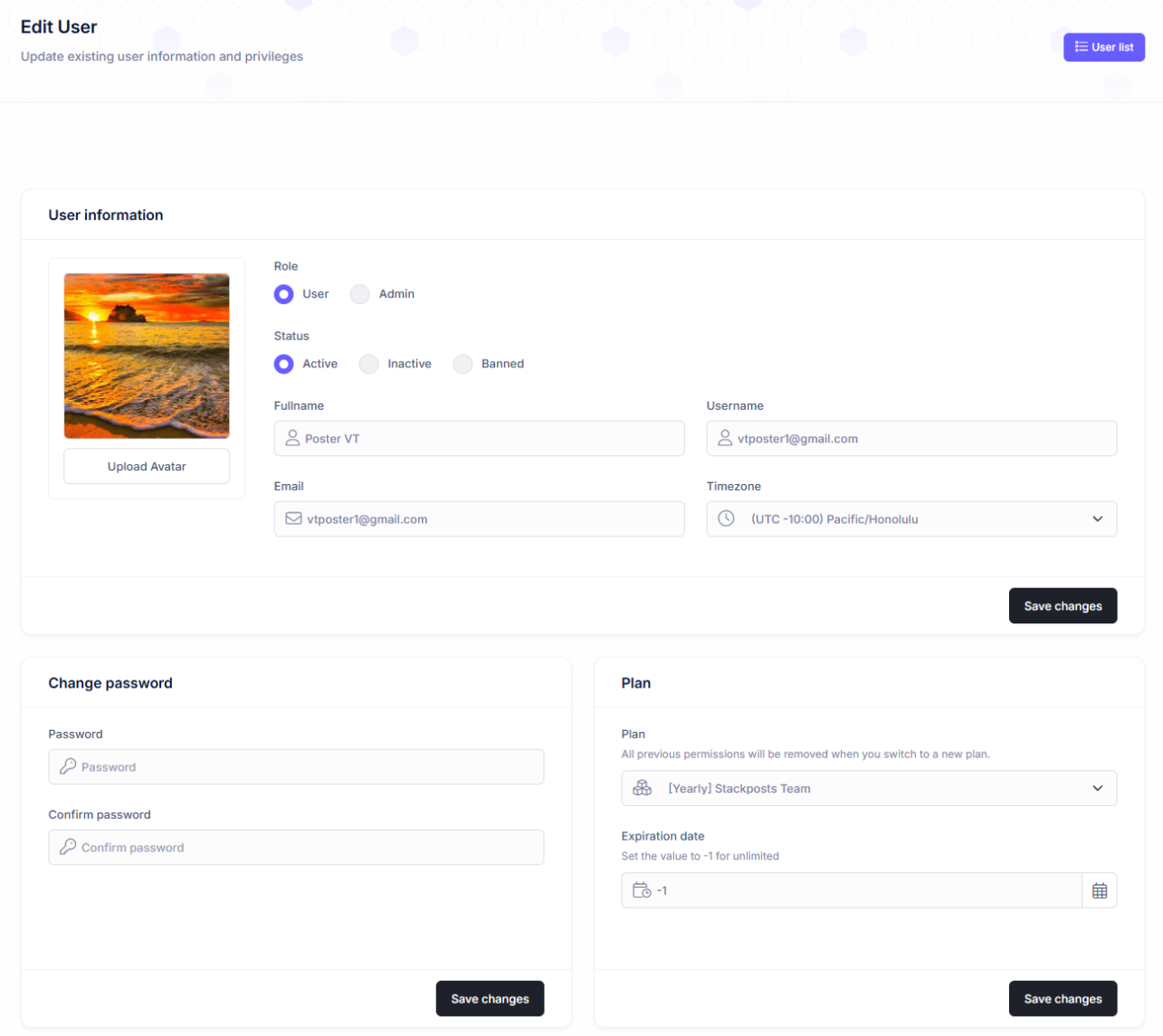
Task: Click the calendar grid icon beside expiration date
Action: click(x=1099, y=891)
